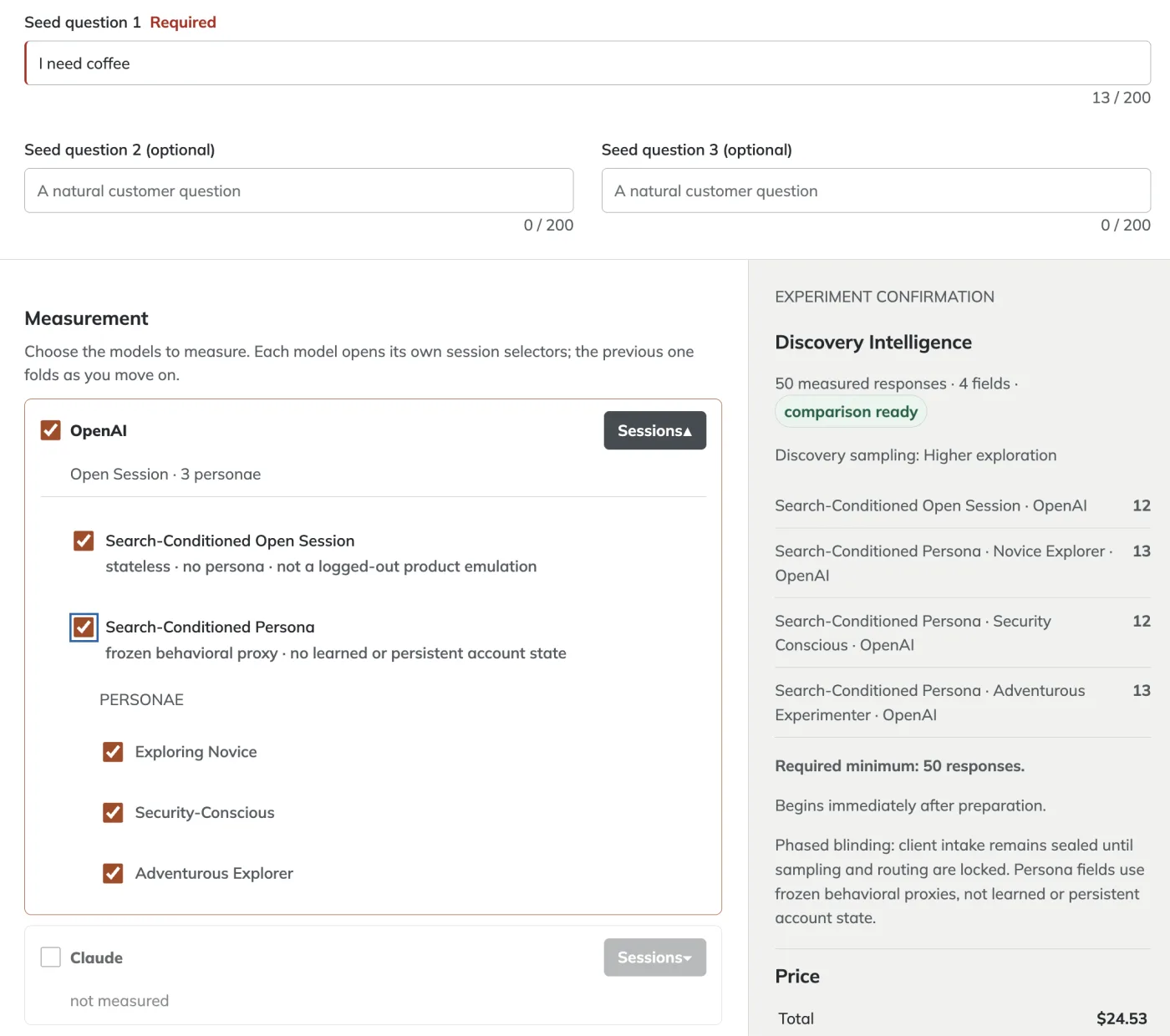Toggle Search-Conditioned Open Session checkbox
This screenshot has width=1170, height=1036.
84,541
